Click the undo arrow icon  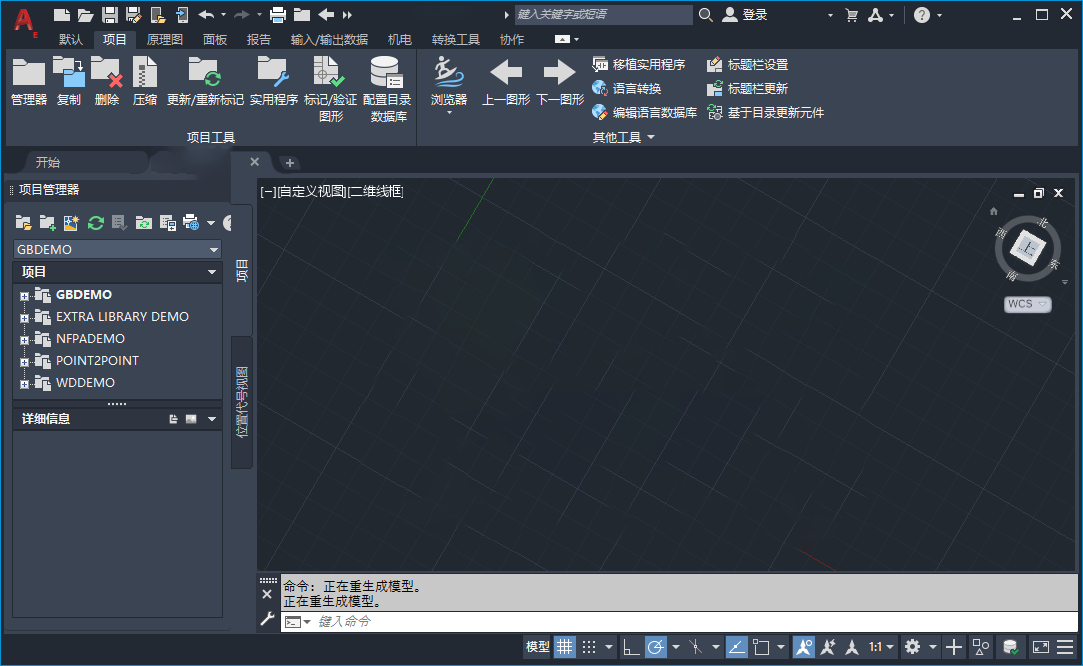coord(206,15)
